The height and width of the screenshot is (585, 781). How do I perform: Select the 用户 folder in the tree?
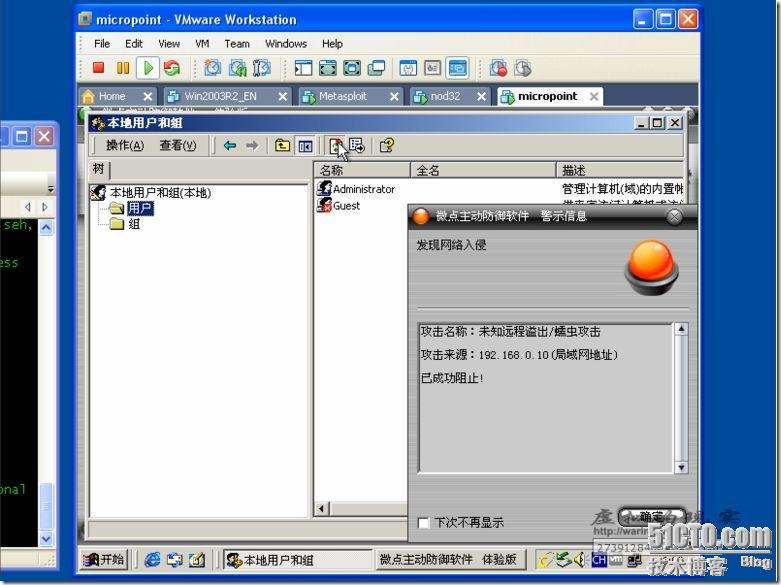point(140,208)
